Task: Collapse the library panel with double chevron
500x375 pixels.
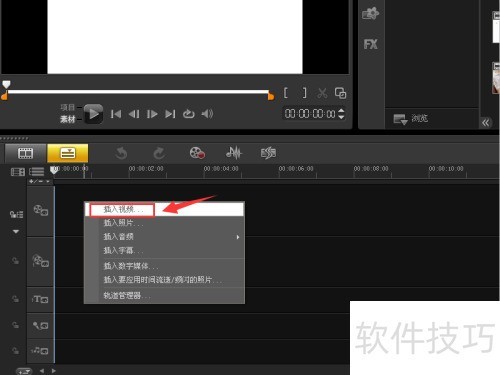Action: click(485, 123)
